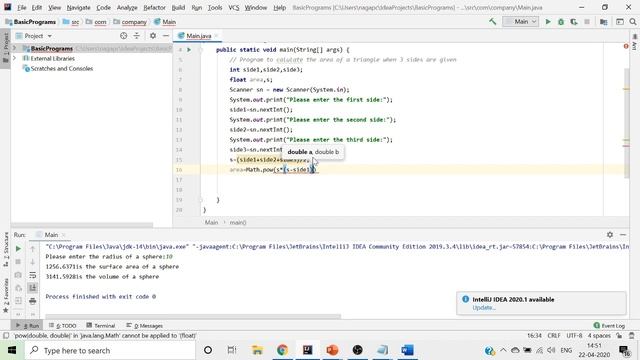Open the Favorites side tool button

pyautogui.click(x=6, y=295)
